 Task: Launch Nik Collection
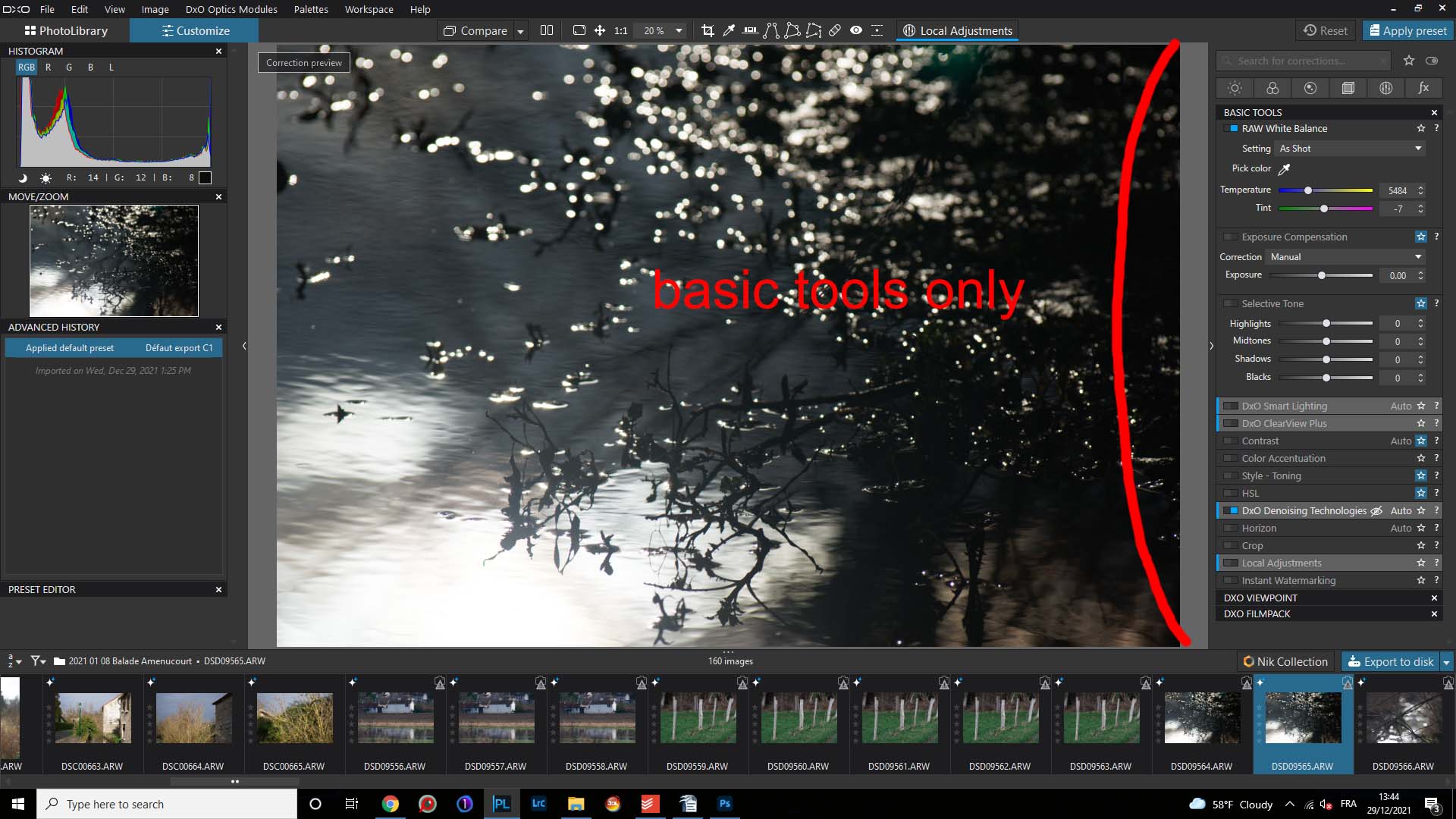click(1285, 661)
